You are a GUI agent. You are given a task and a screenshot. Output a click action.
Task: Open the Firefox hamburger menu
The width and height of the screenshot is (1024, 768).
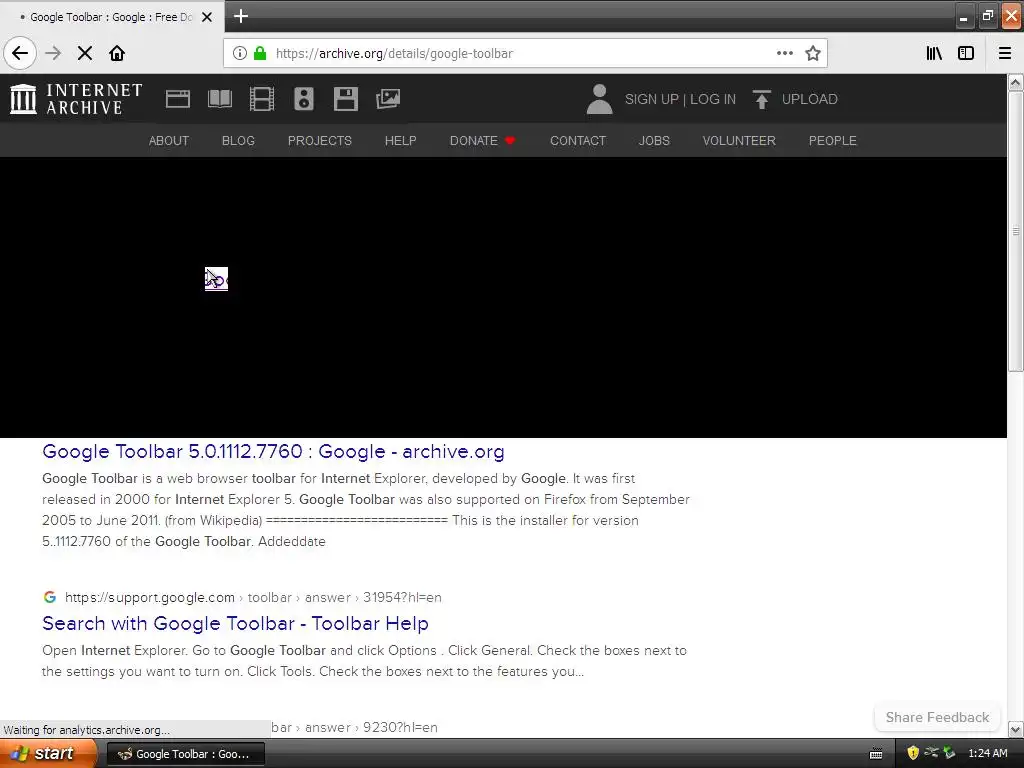[1005, 53]
